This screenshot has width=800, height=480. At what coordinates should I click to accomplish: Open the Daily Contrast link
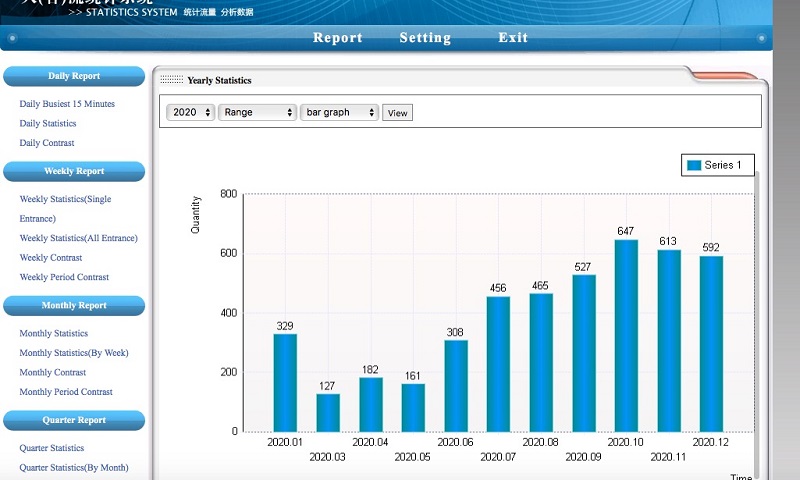click(46, 143)
